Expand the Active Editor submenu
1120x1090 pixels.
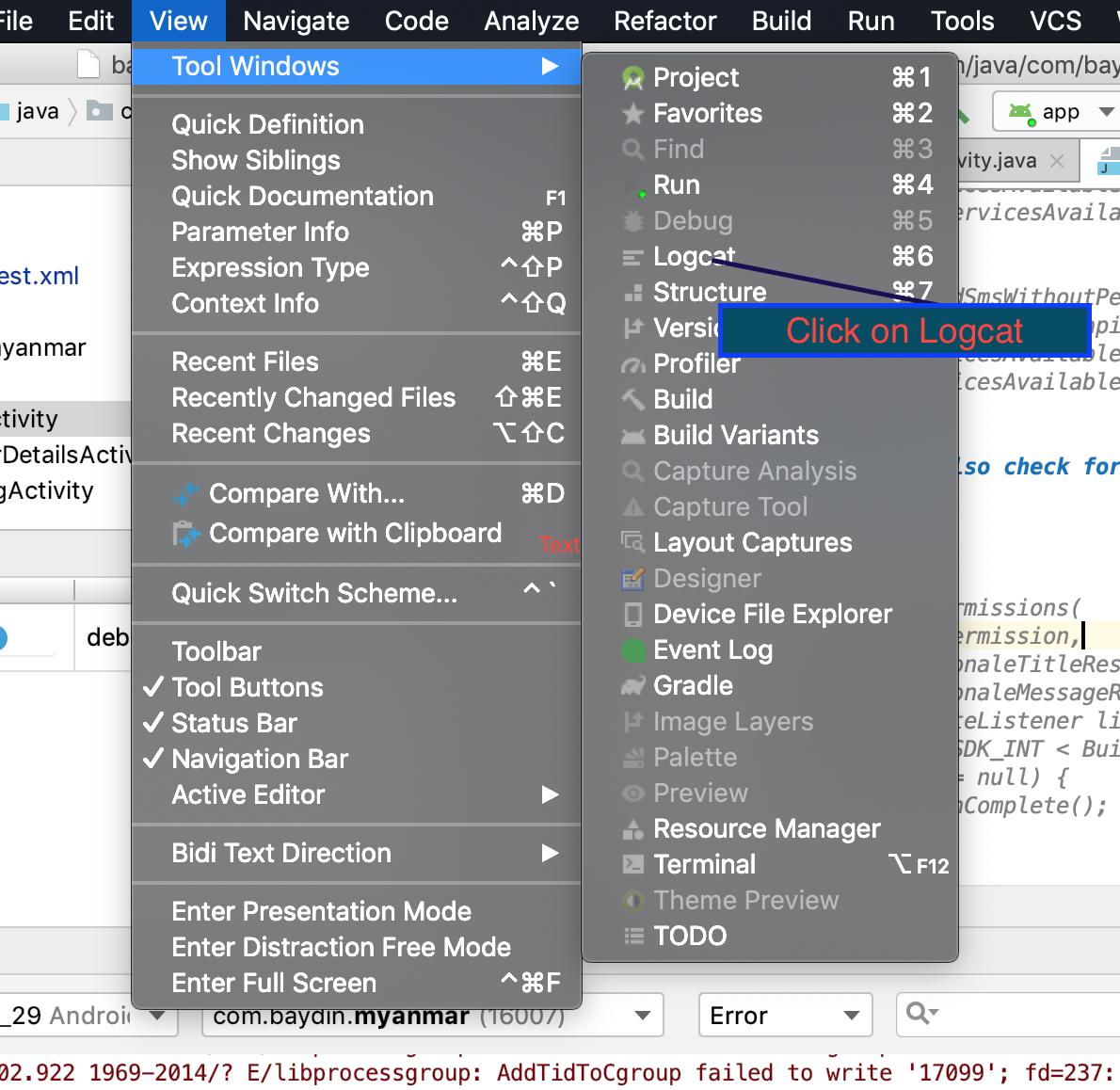pyautogui.click(x=248, y=794)
